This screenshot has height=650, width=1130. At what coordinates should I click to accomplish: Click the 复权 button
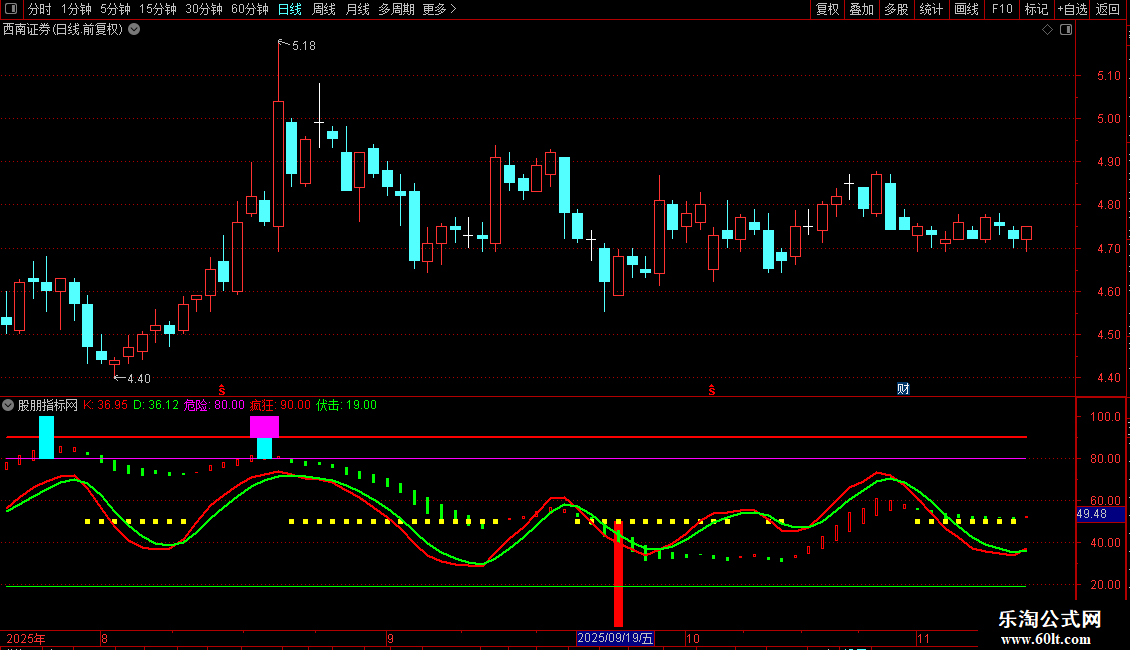827,9
